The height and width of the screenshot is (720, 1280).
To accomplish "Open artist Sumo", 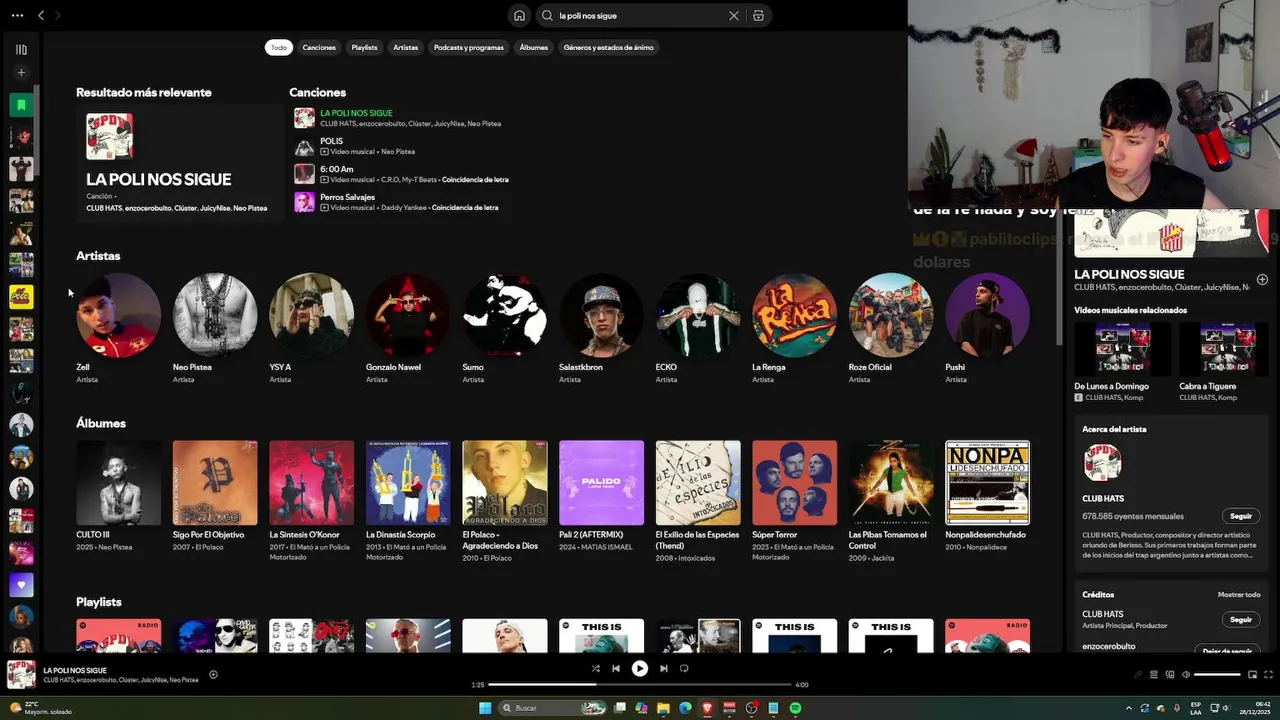I will 505,315.
